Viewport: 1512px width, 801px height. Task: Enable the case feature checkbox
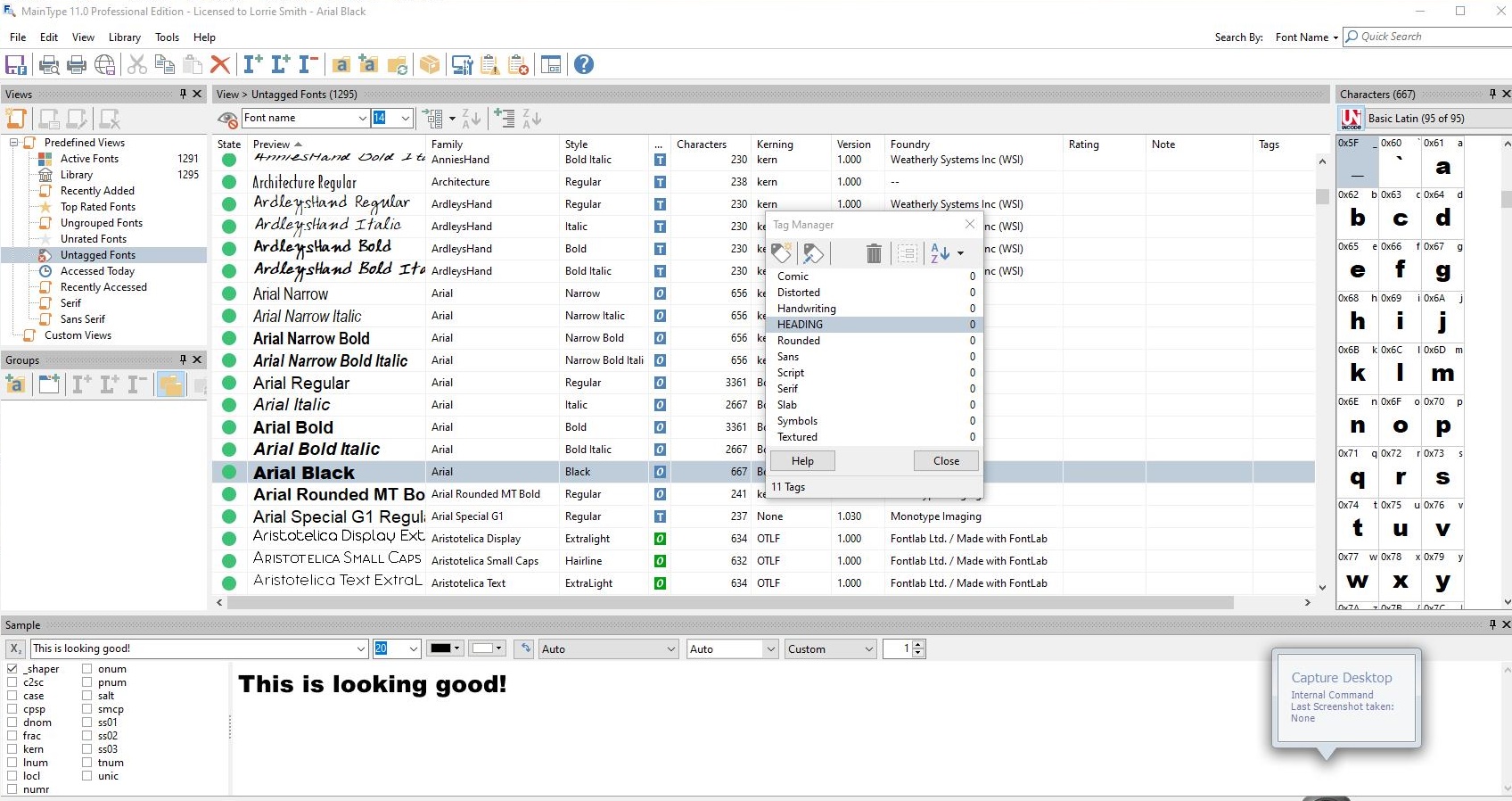[12, 696]
